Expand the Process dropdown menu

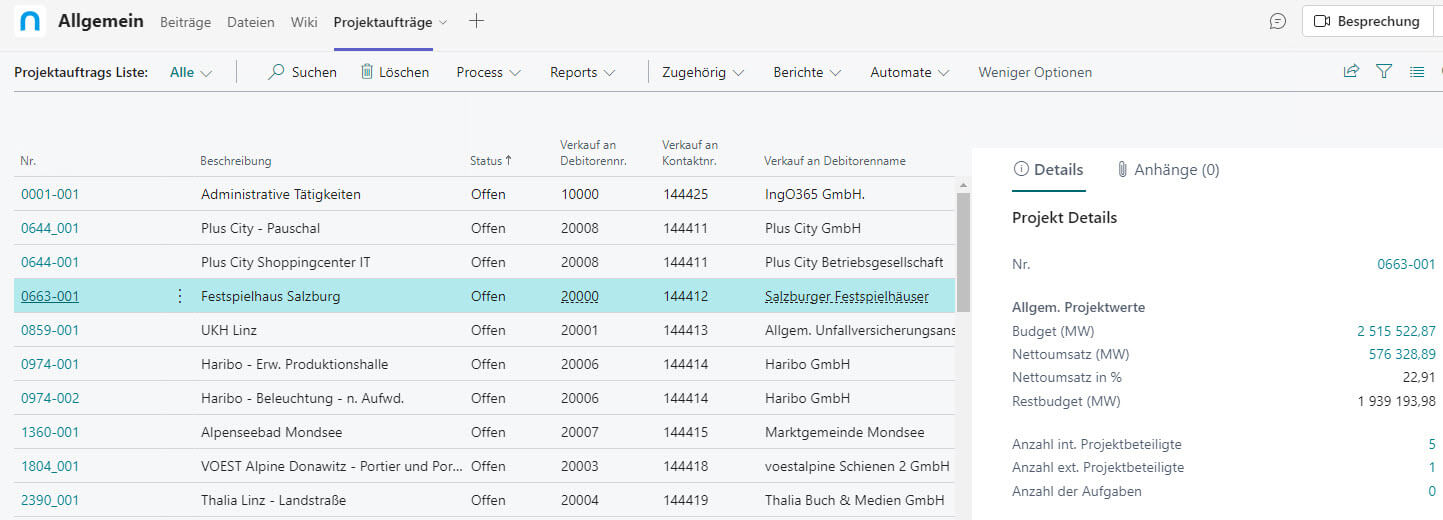489,72
